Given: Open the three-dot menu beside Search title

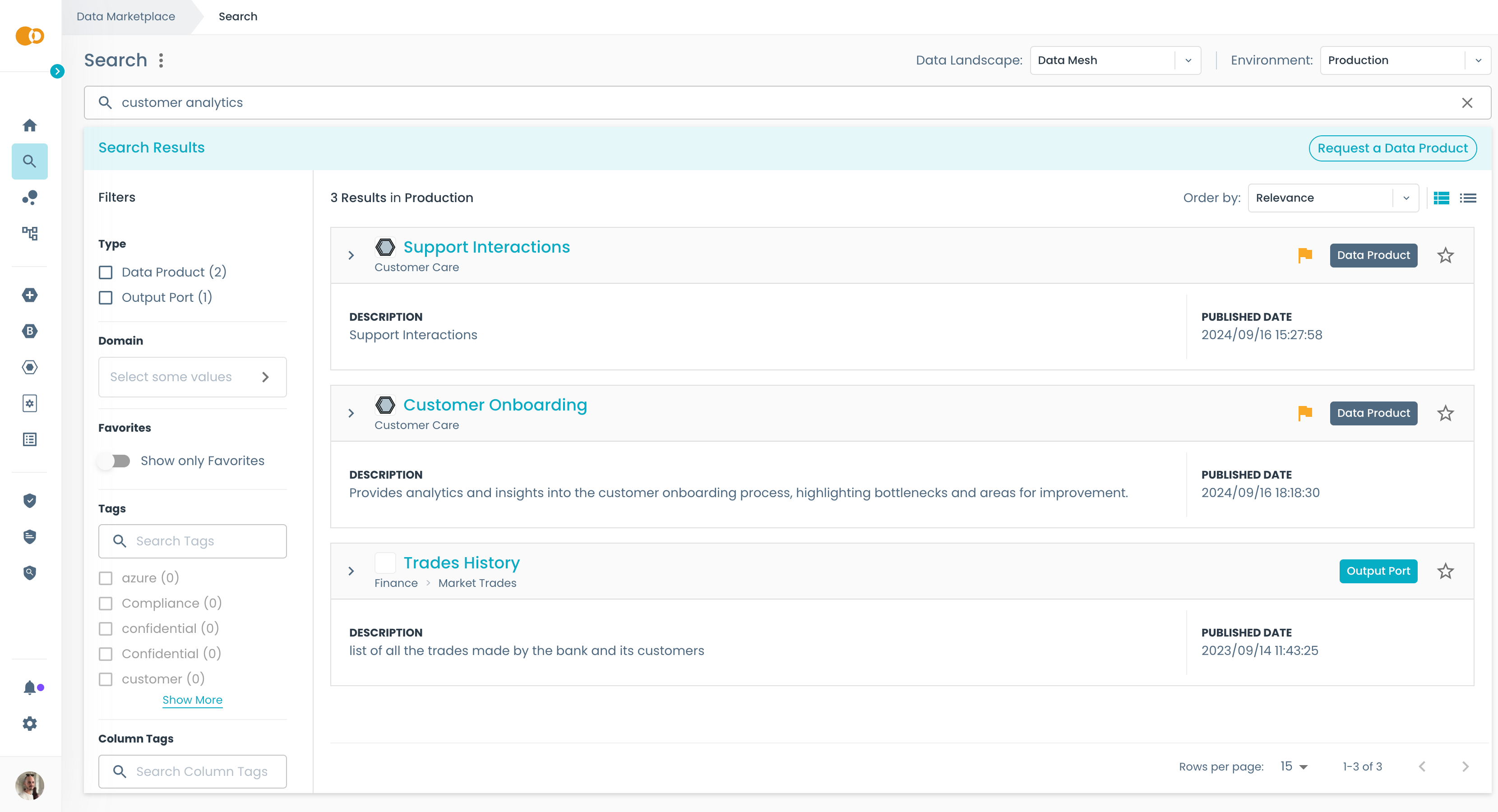Looking at the screenshot, I should point(161,60).
